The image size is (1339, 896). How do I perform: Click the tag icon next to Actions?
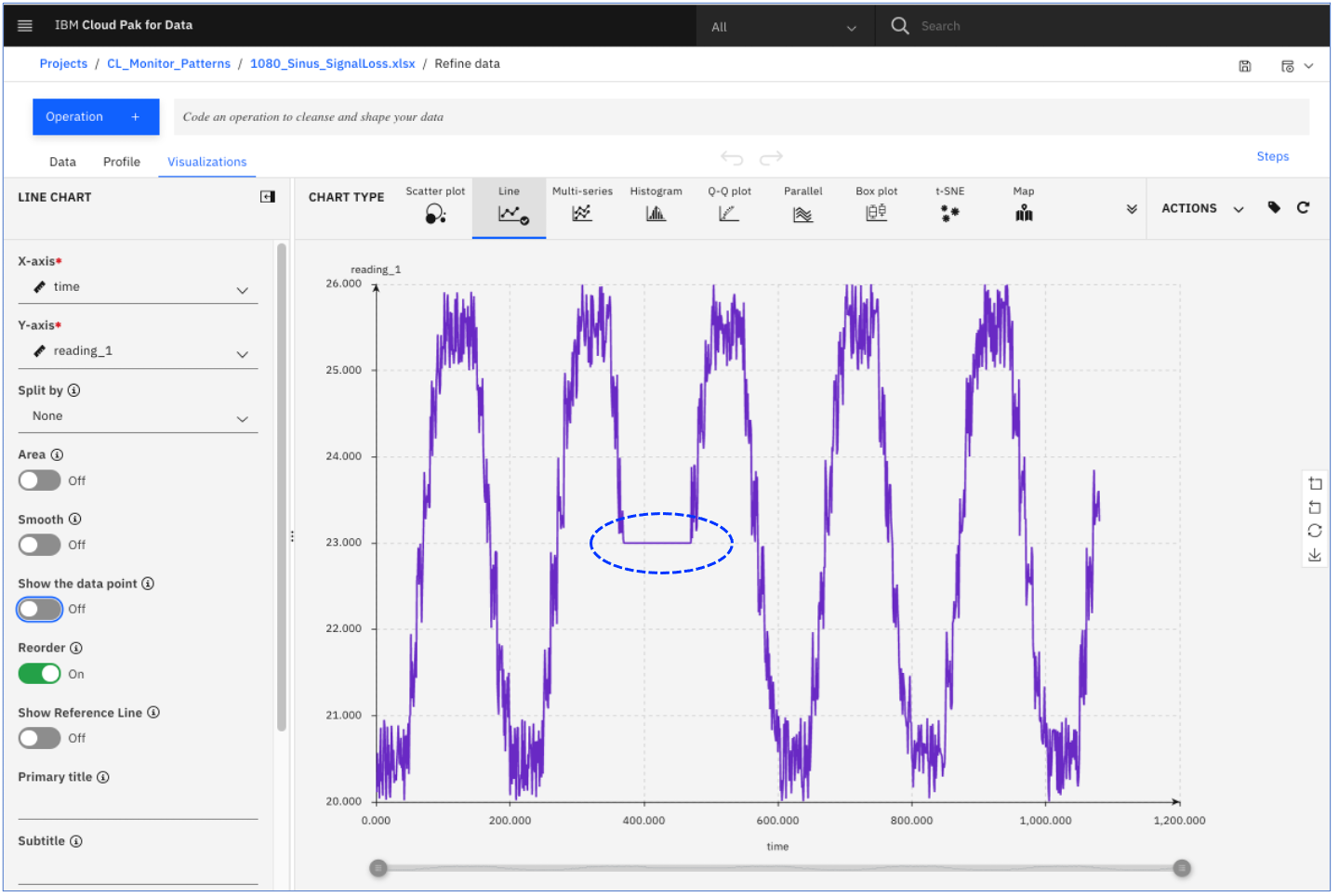(1274, 208)
